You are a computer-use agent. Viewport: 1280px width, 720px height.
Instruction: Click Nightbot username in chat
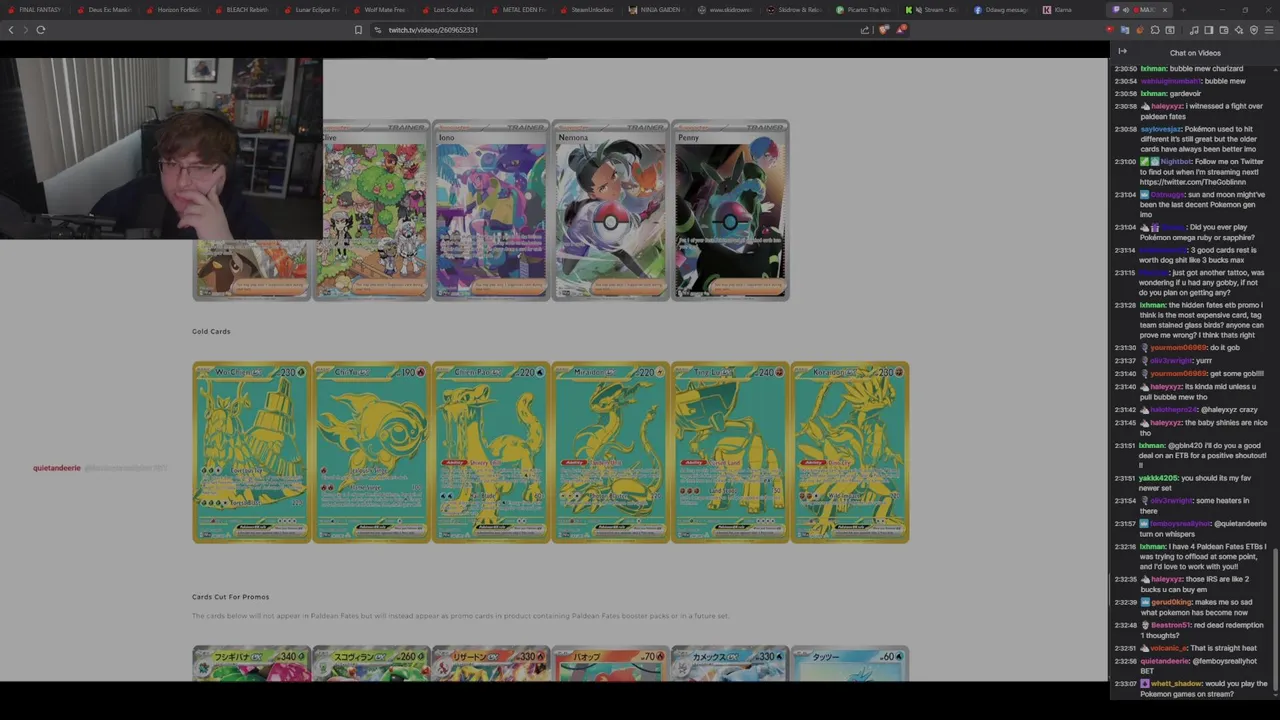[1176, 161]
